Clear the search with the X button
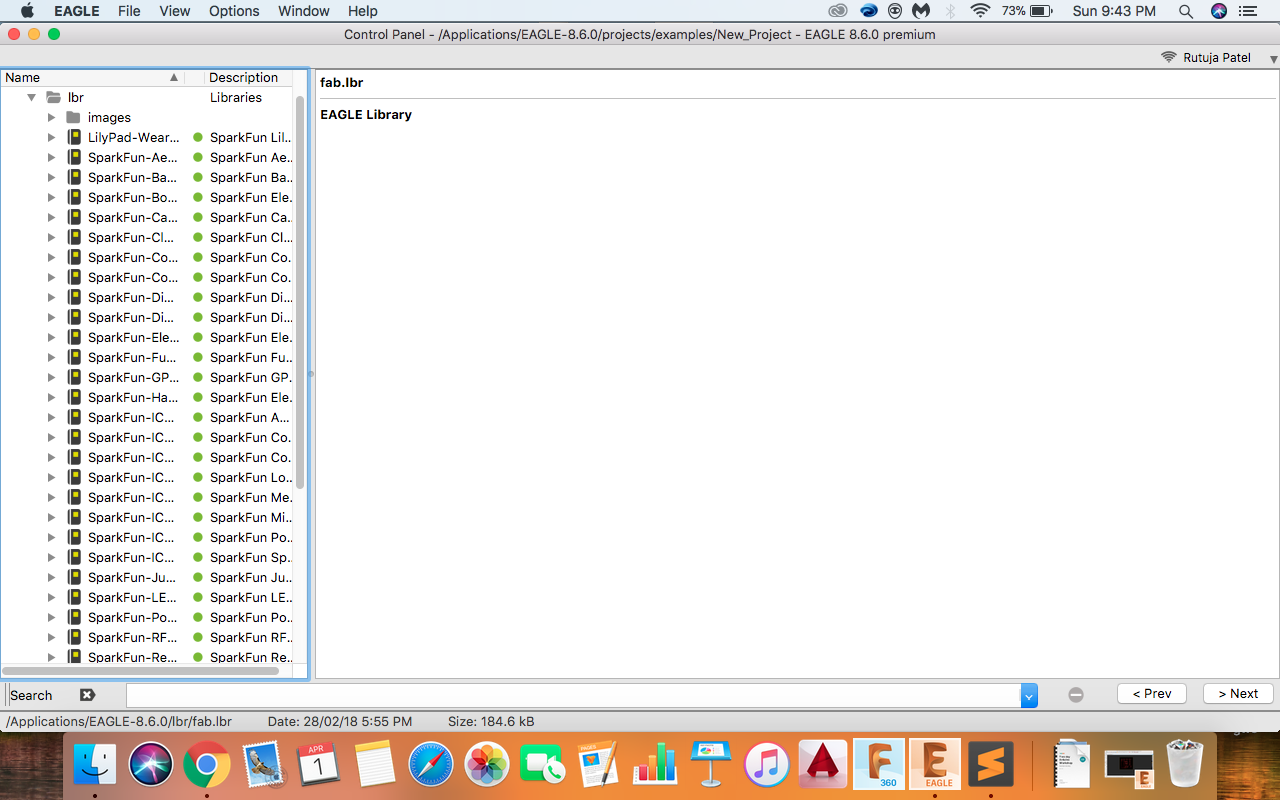 point(87,695)
